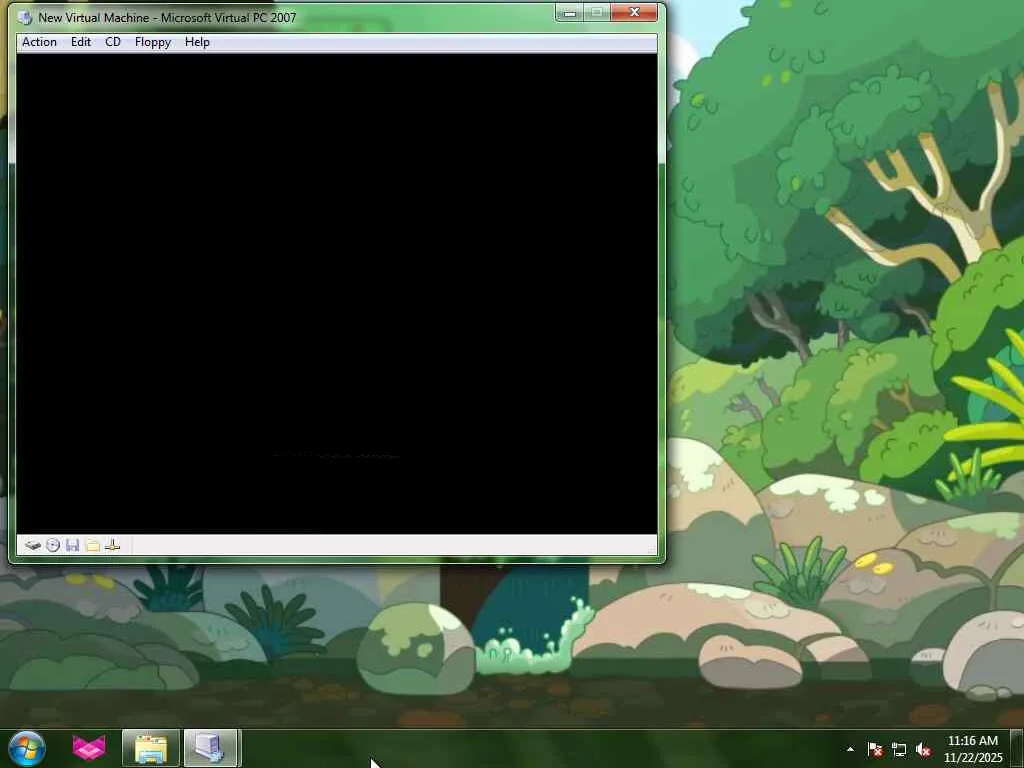Open the Help menu
1024x768 pixels.
[197, 42]
